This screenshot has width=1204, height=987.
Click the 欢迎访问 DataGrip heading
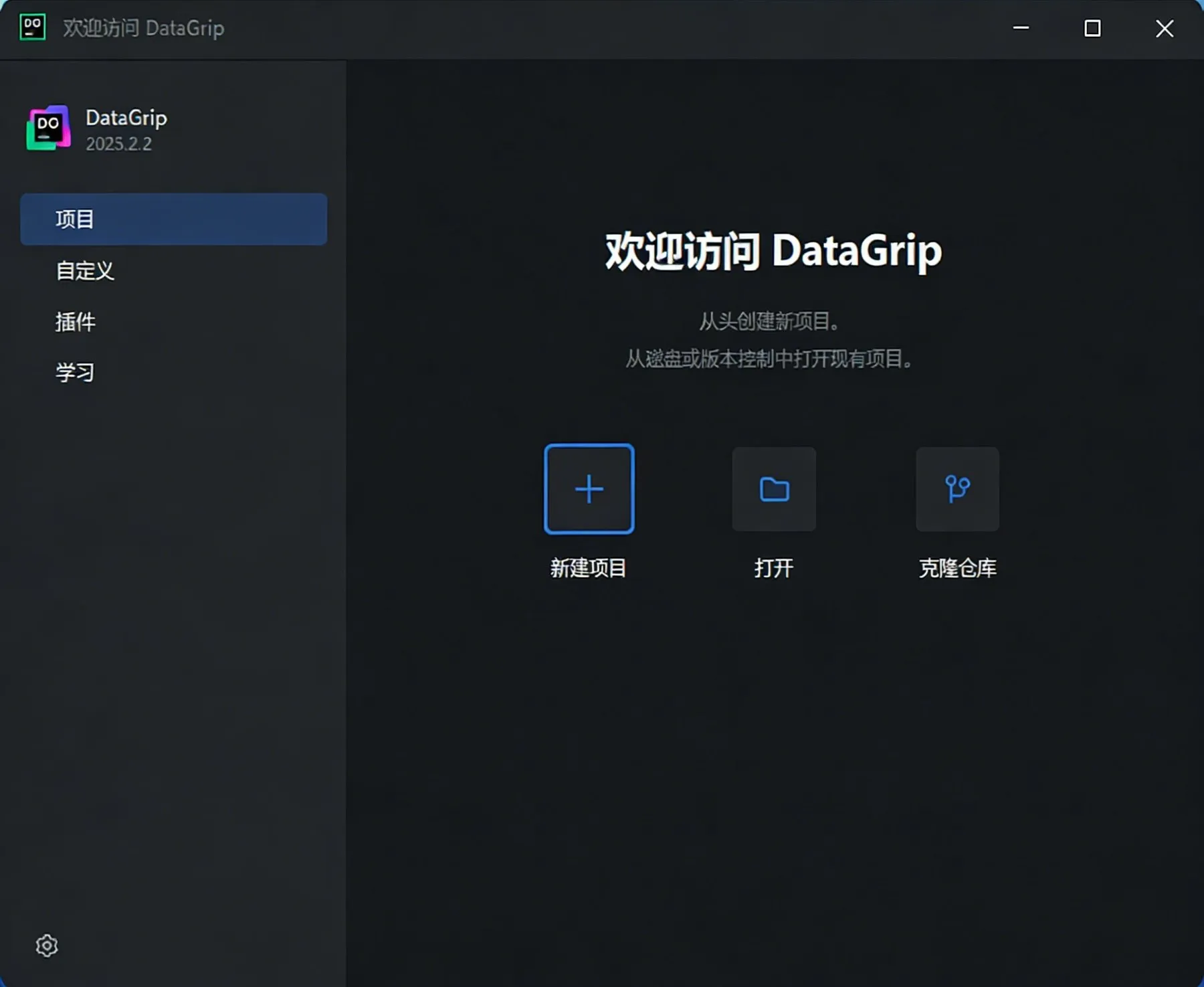coord(773,252)
